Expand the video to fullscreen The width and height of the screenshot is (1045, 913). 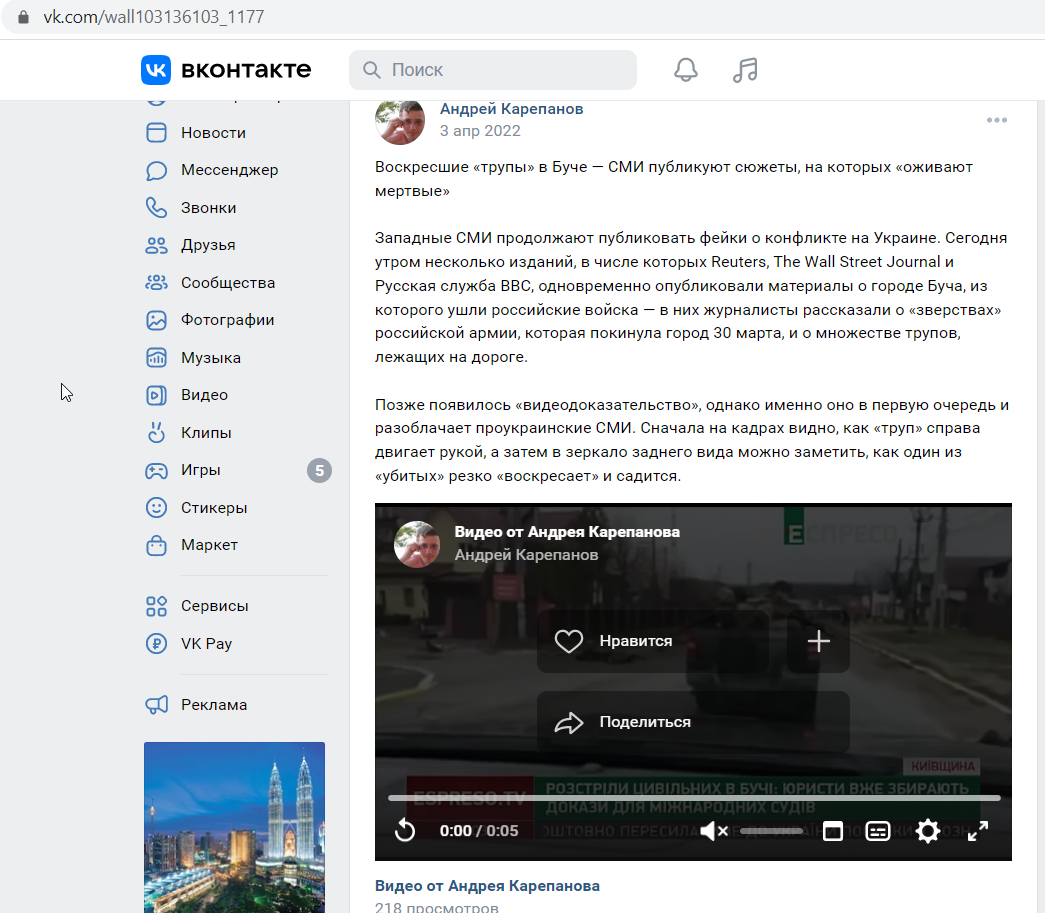click(978, 831)
